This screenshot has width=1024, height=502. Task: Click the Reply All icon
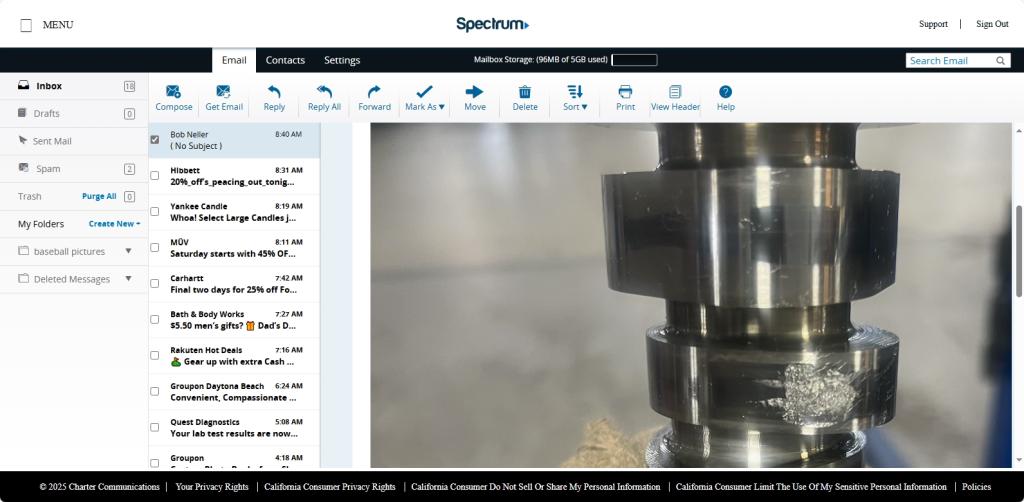[324, 91]
